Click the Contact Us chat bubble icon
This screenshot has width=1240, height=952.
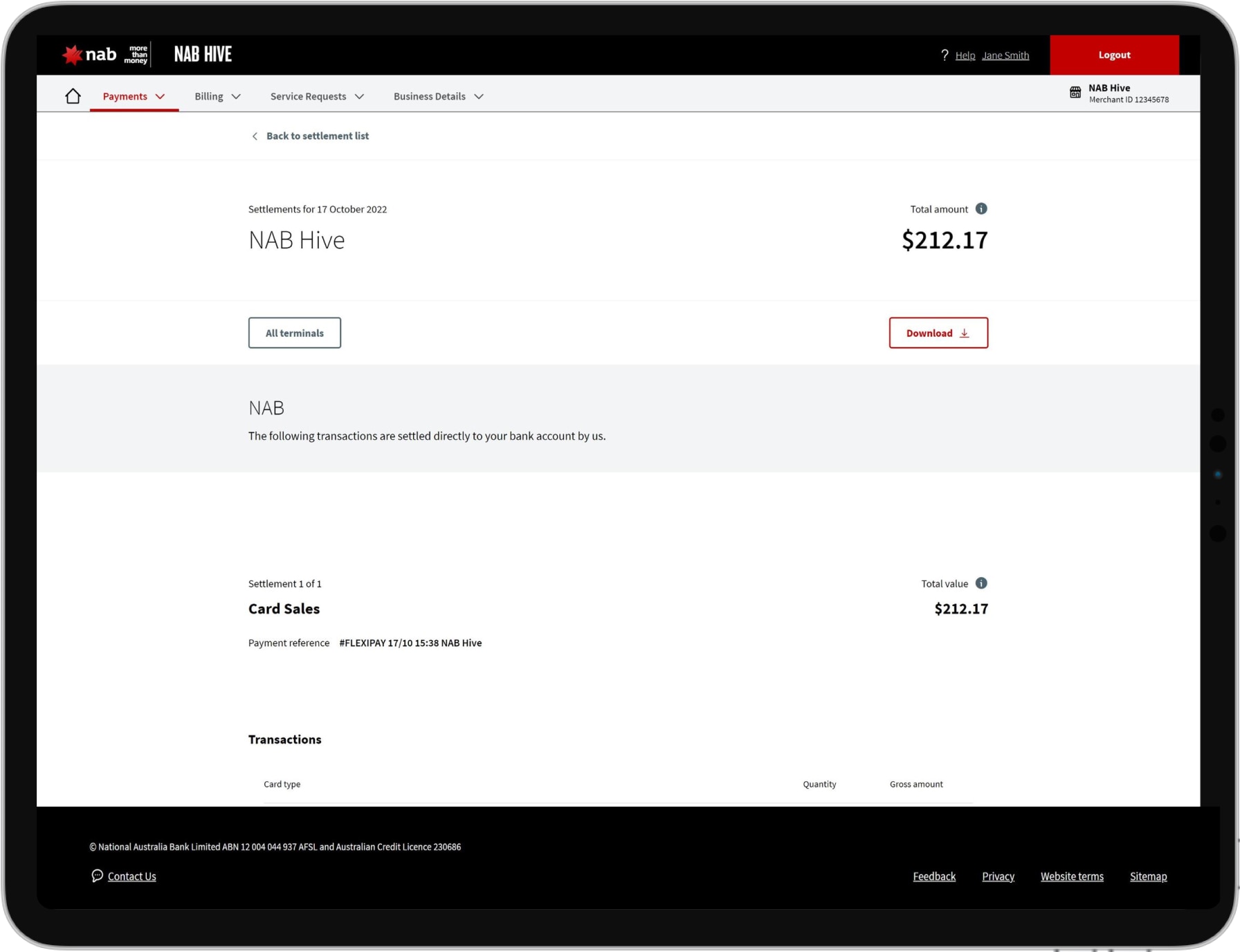(97, 876)
